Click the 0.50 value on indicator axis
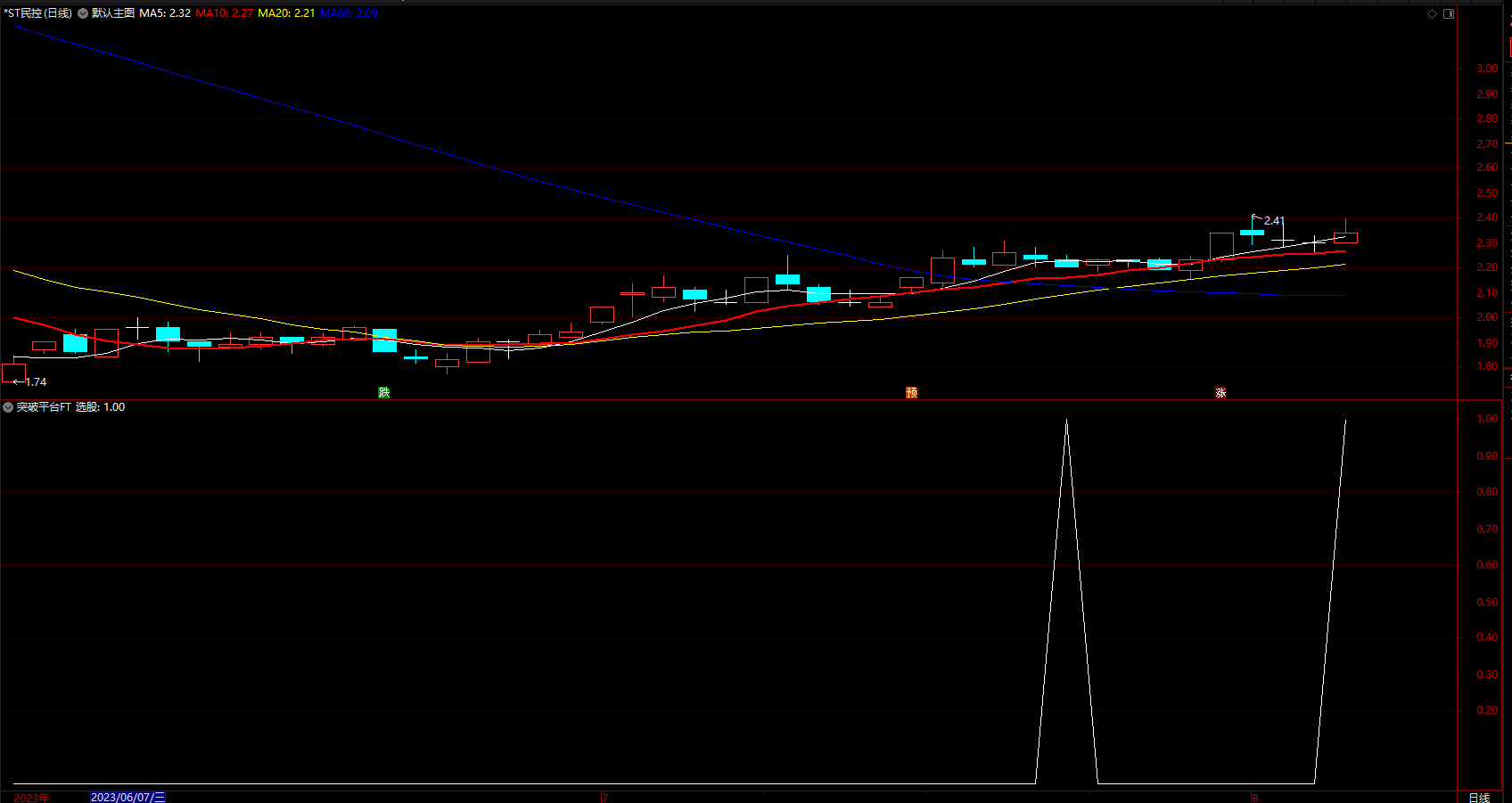1512x803 pixels. [x=1487, y=602]
